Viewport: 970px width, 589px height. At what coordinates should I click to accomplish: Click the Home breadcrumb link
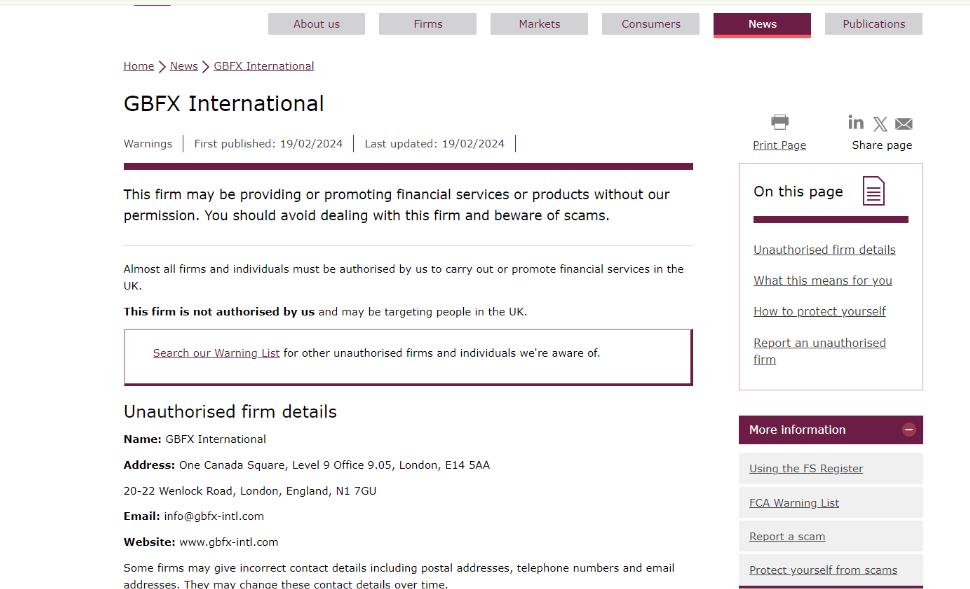139,66
